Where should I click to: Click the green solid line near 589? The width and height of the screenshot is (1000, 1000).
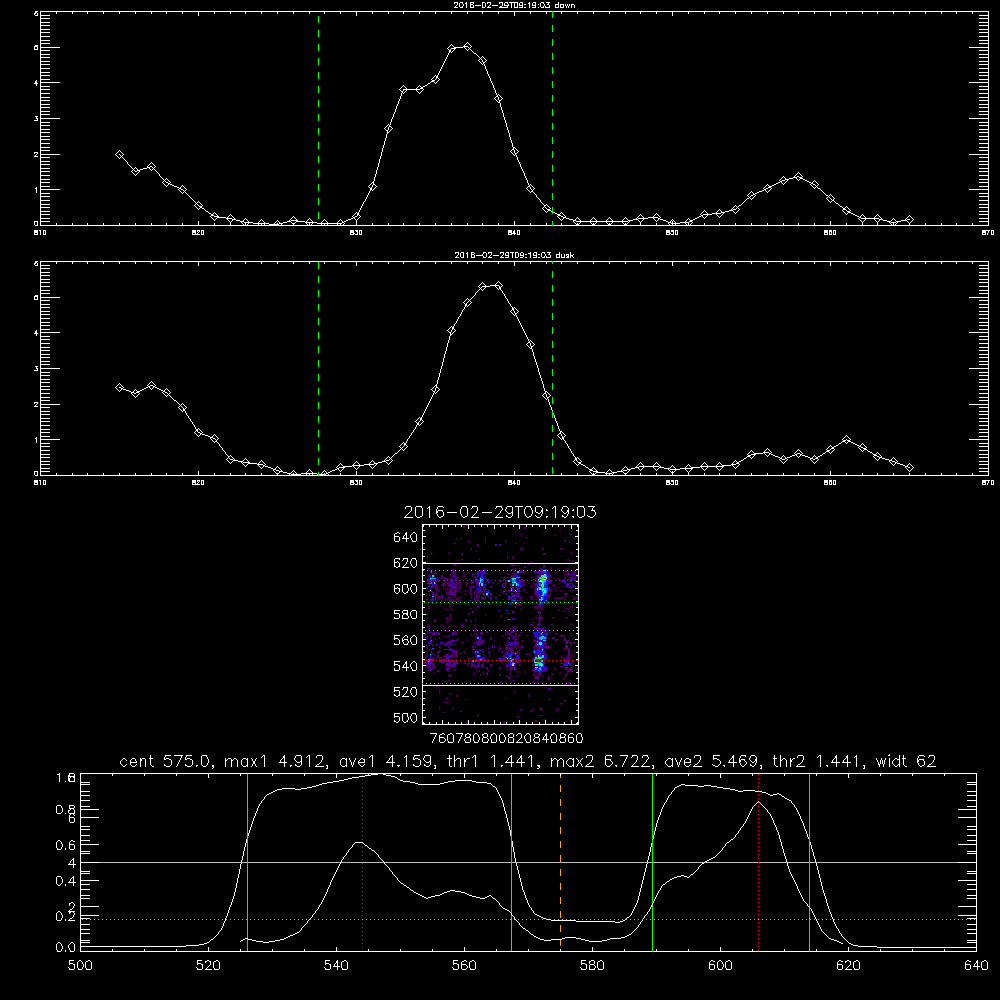point(652,861)
